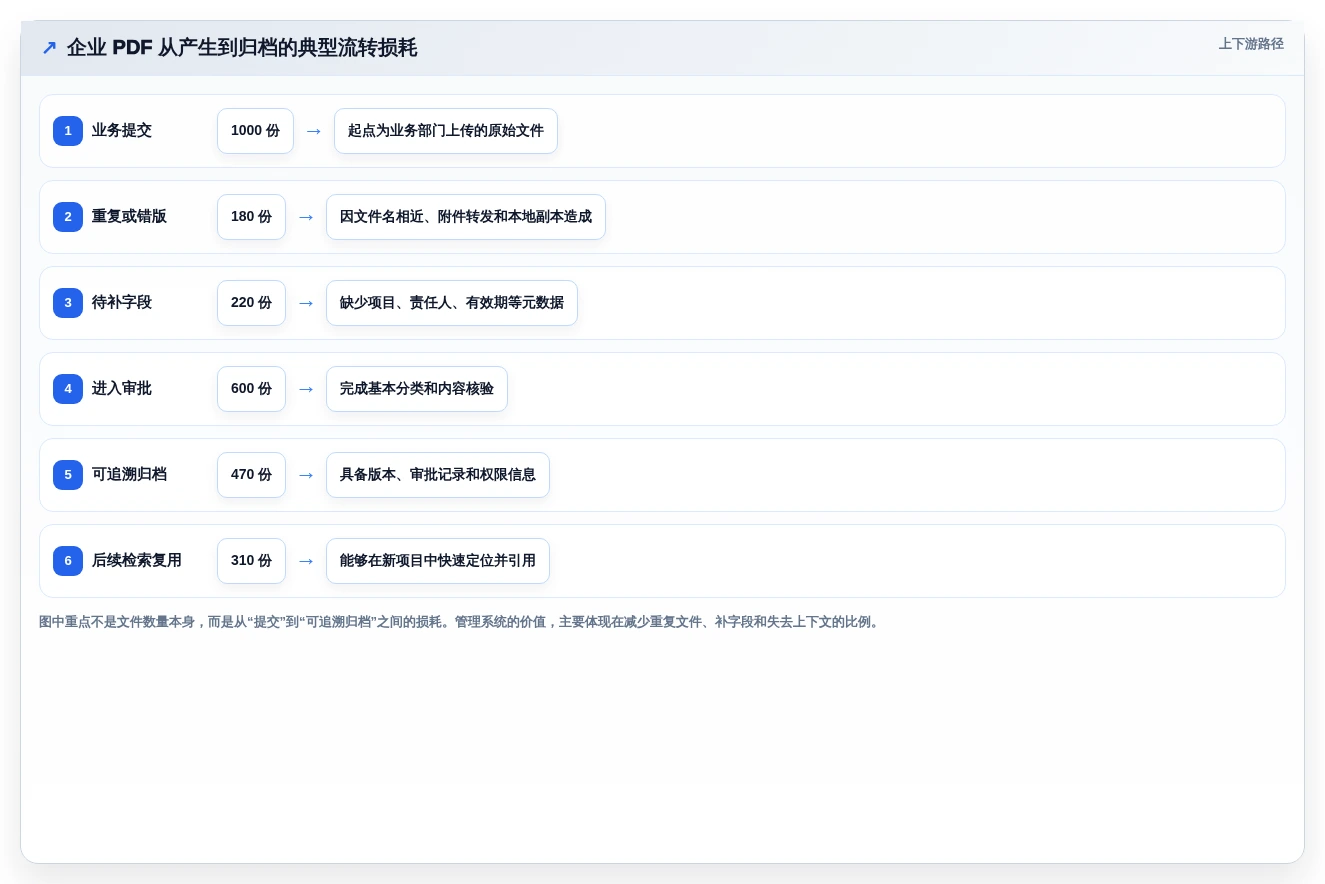Click the title 企业 PDF 从产生到归档的典型流转损耗

coord(242,48)
